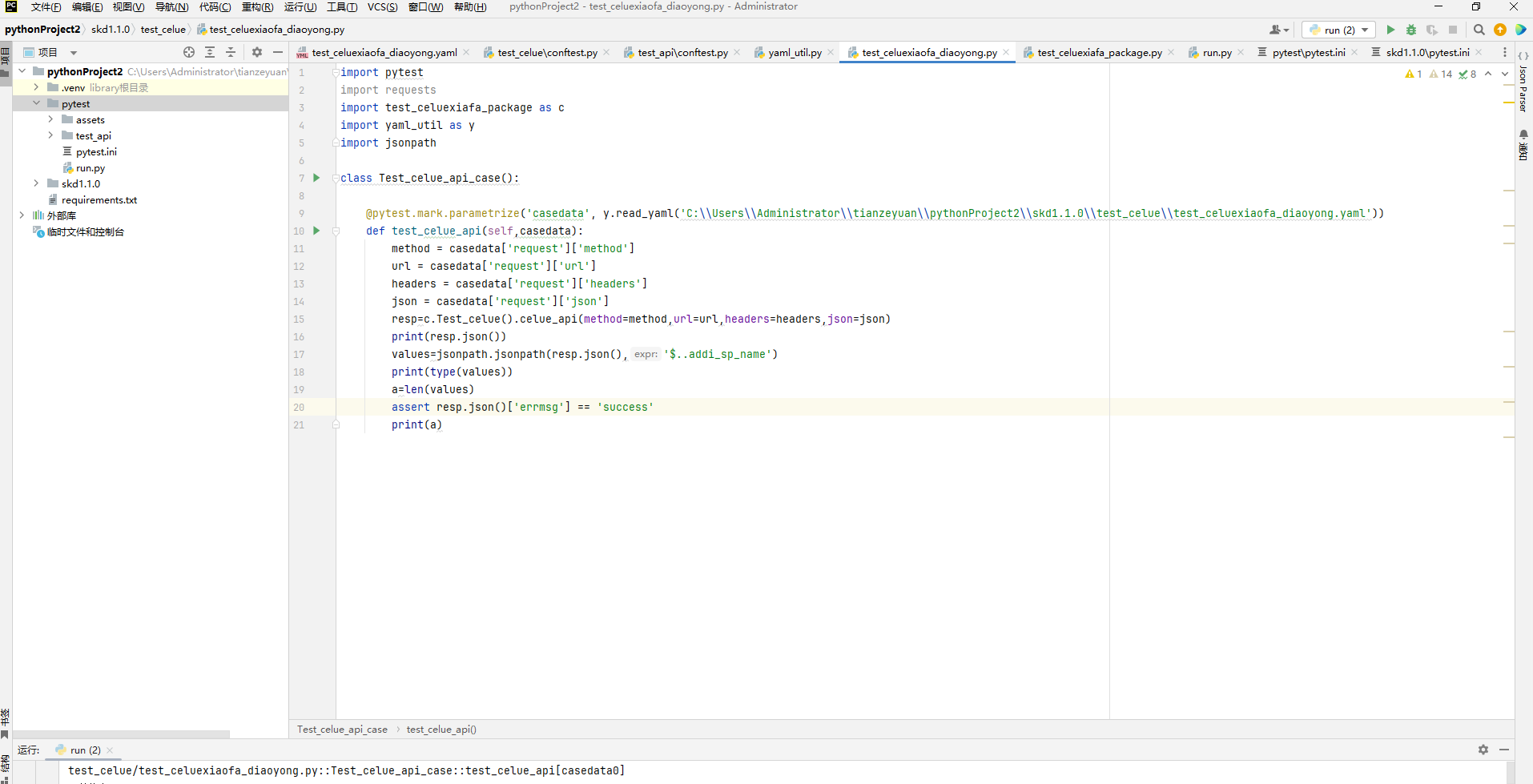Click the orange update arrow icon
Image resolution: width=1533 pixels, height=784 pixels.
(x=1500, y=30)
